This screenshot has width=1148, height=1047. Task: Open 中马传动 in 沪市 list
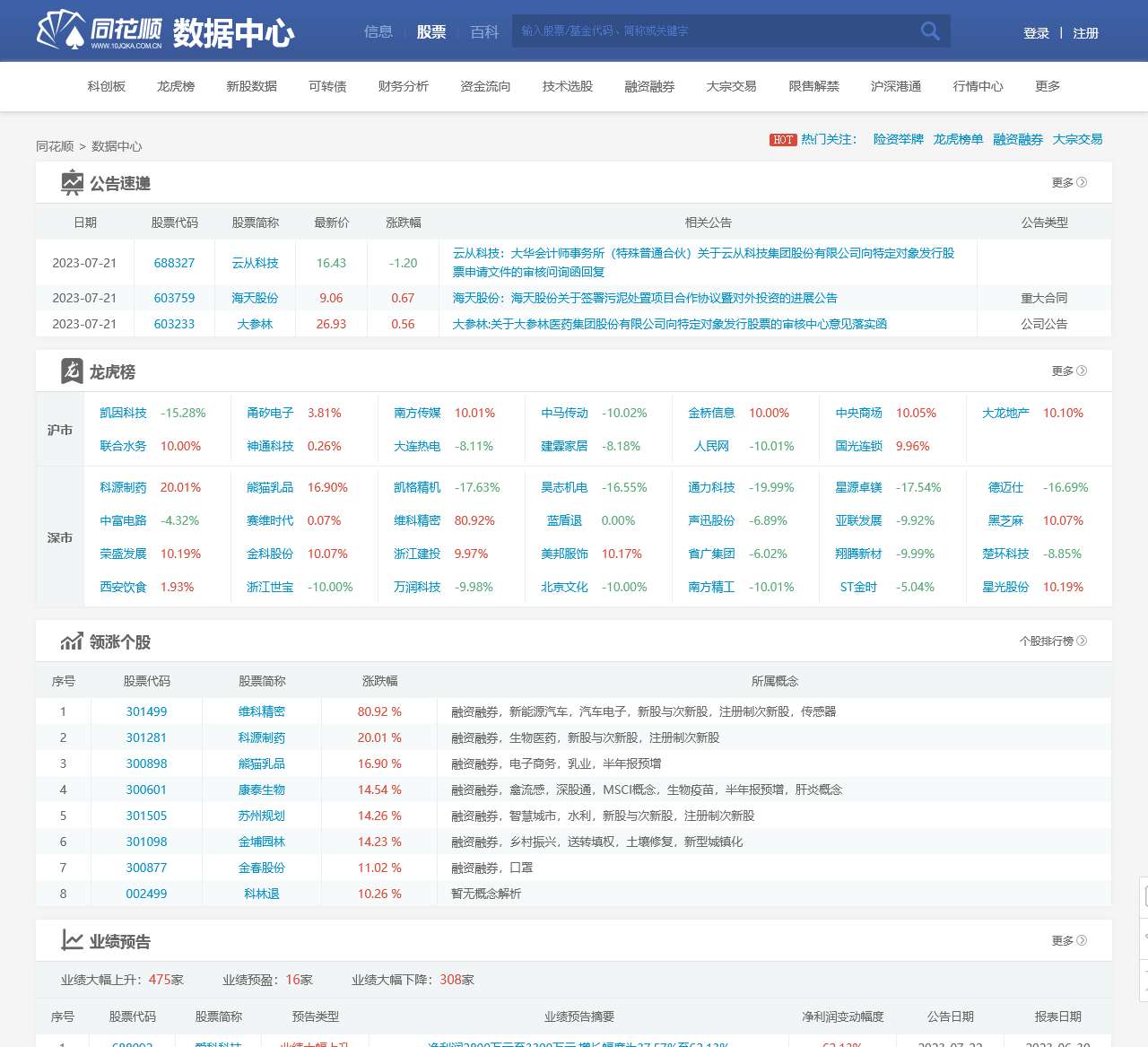(x=564, y=413)
